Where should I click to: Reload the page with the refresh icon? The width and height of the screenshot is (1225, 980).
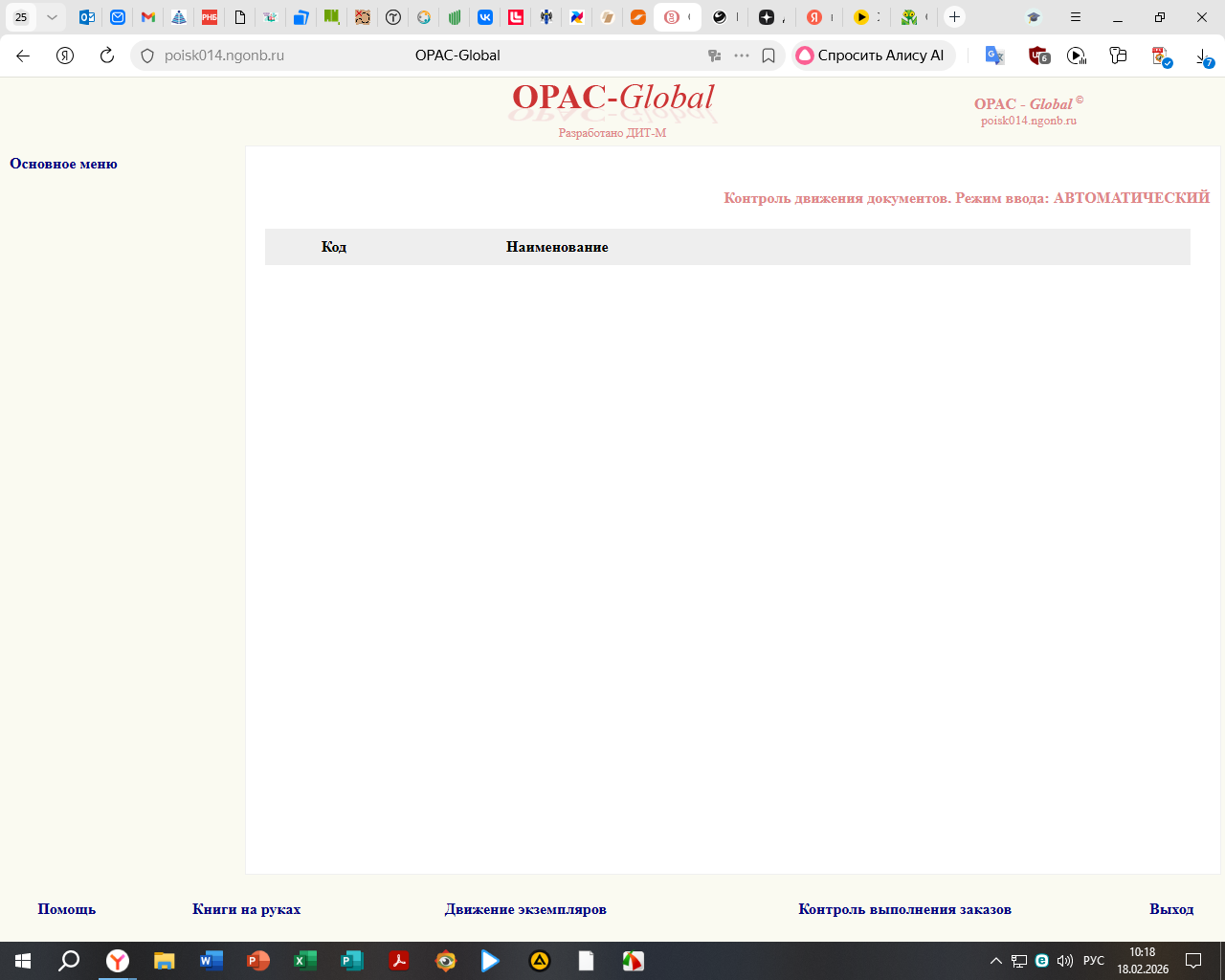(x=107, y=56)
